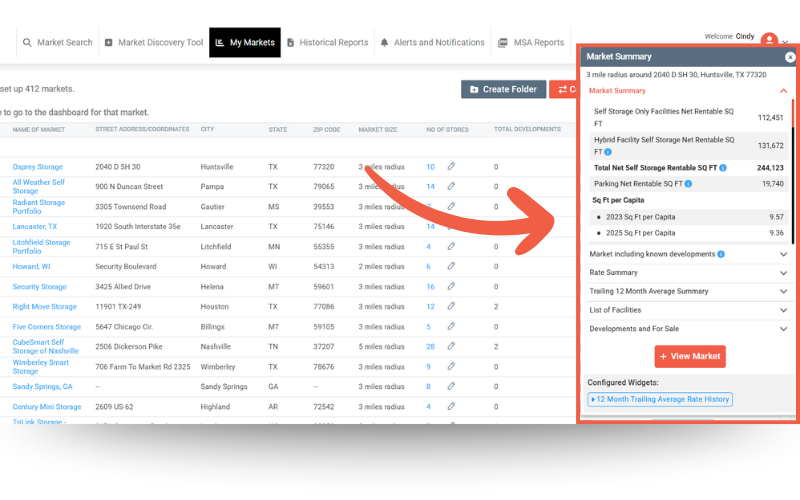Click info icon by Market including known developments
800x500 pixels.
pos(721,254)
